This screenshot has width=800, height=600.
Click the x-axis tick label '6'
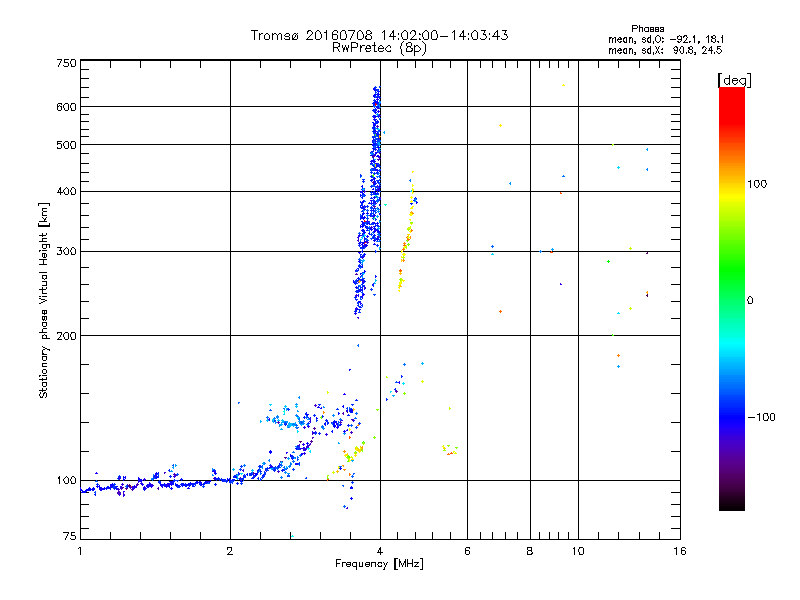coord(467,551)
